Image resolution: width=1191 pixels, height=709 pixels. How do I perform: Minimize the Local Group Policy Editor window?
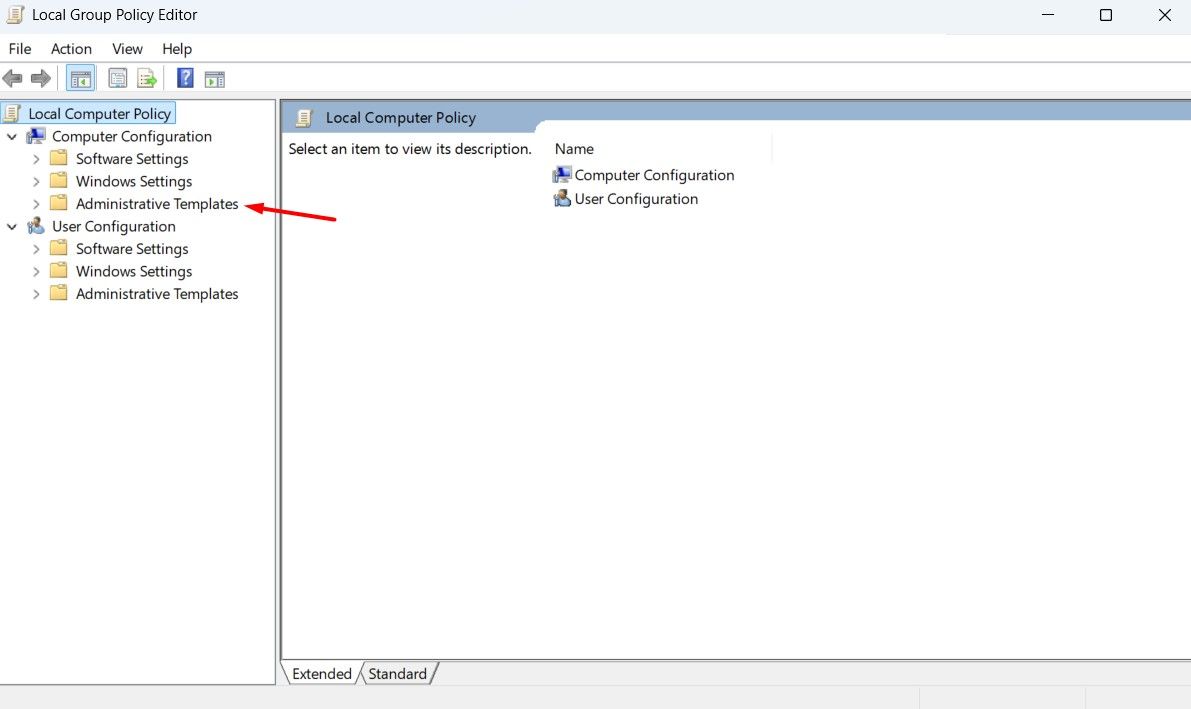1047,14
